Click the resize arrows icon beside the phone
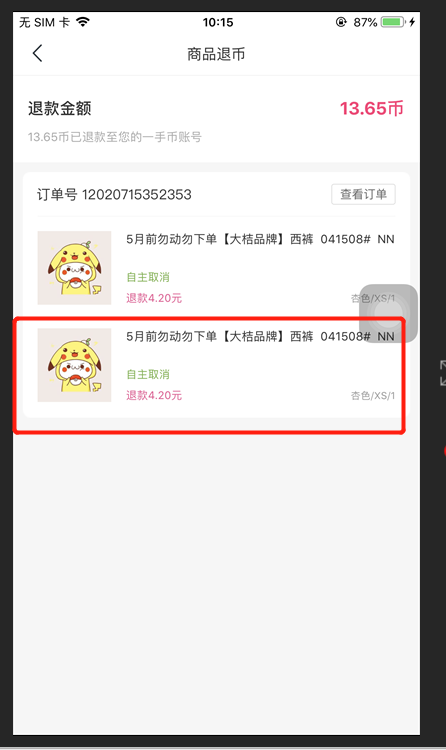The image size is (446, 750). (x=443, y=373)
